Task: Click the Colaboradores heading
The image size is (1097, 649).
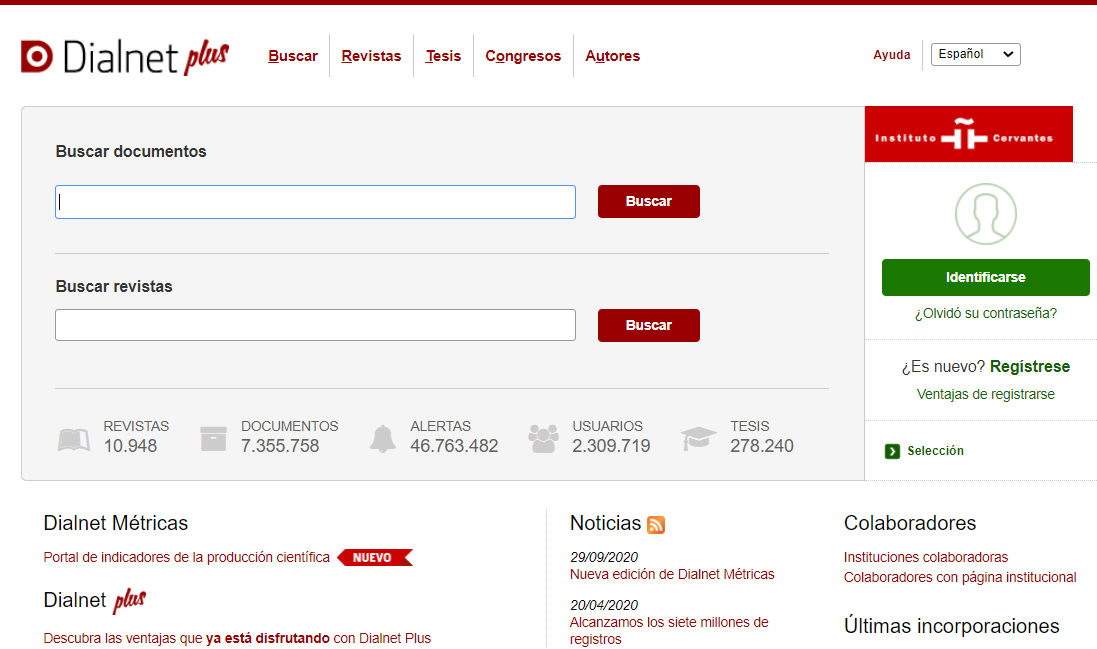Action: (910, 523)
